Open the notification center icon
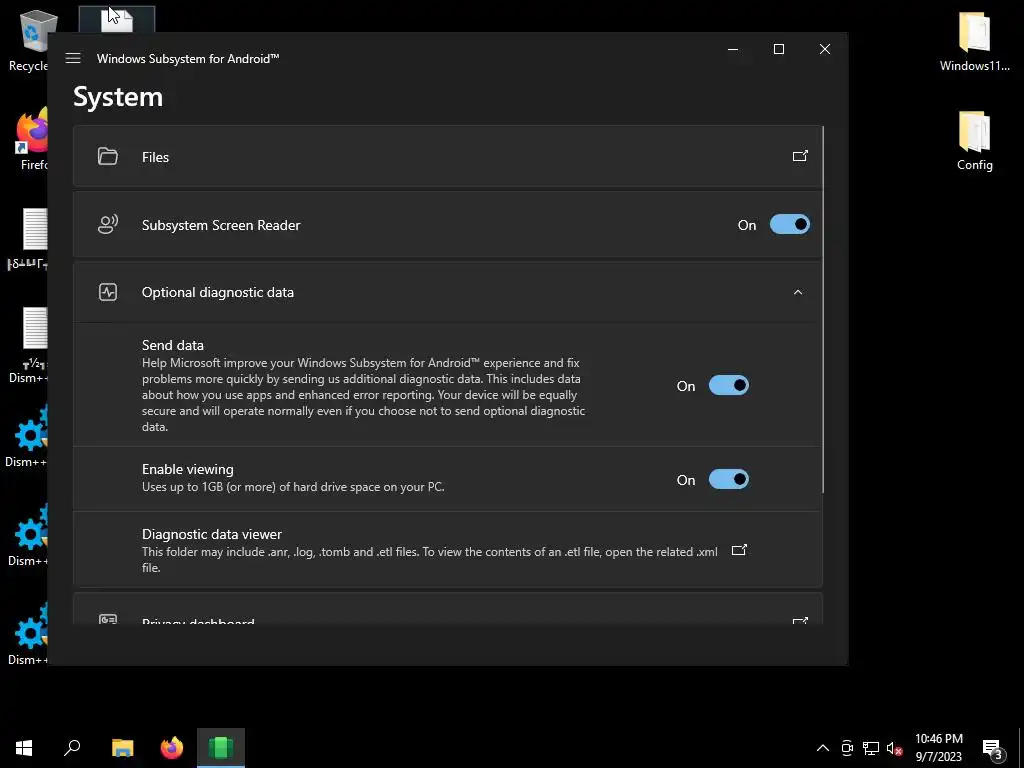Viewport: 1024px width, 768px height. tap(993, 748)
